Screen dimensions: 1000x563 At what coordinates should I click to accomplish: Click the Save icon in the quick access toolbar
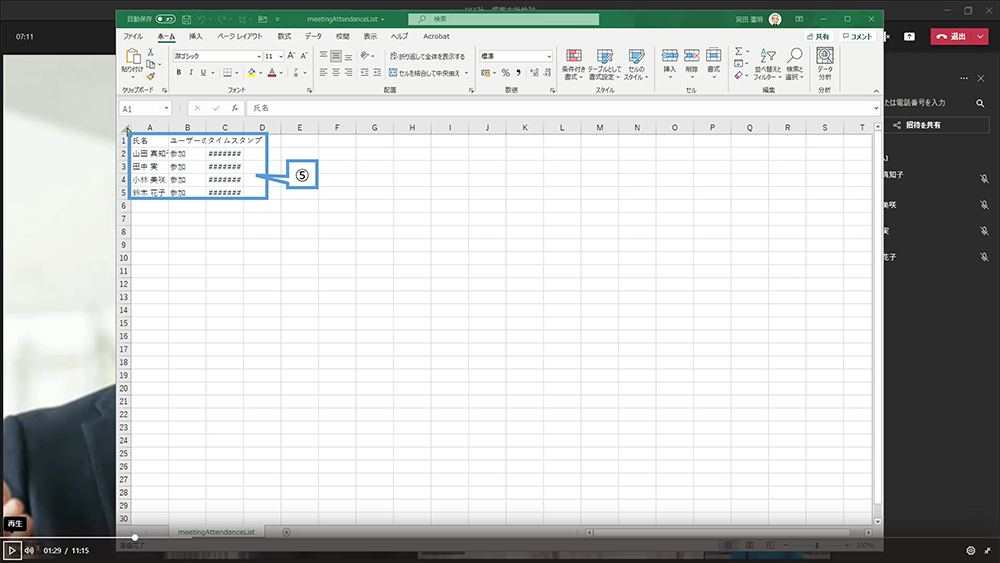tap(186, 20)
